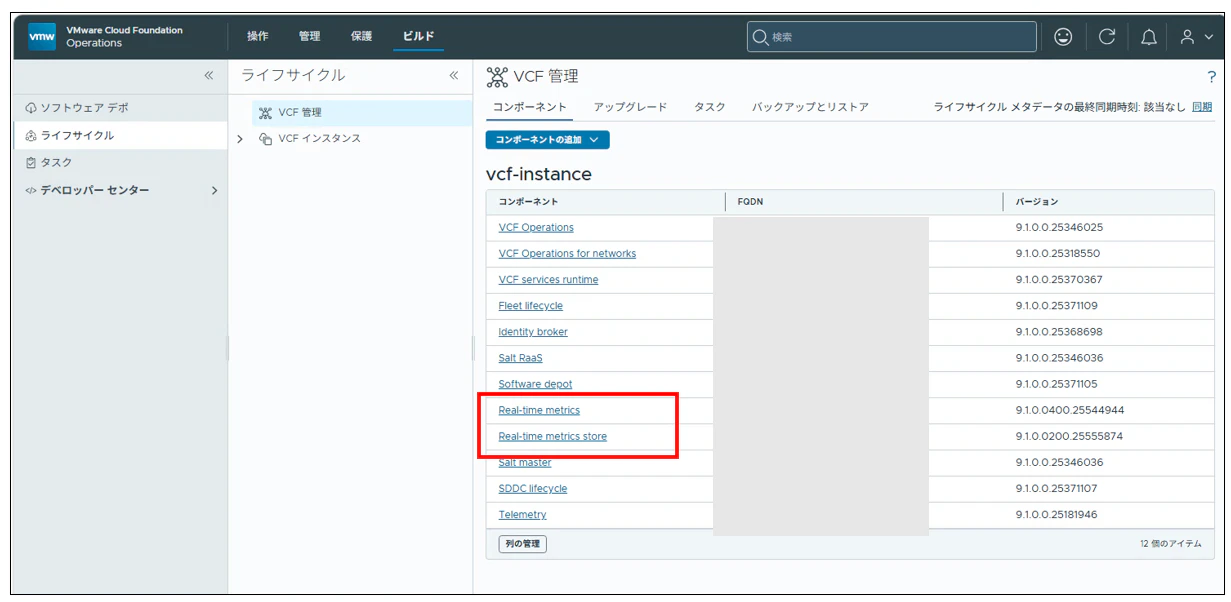Screen dimensions: 1231x602
Task: Click the デベロッパー センター code icon
Action: (31, 191)
